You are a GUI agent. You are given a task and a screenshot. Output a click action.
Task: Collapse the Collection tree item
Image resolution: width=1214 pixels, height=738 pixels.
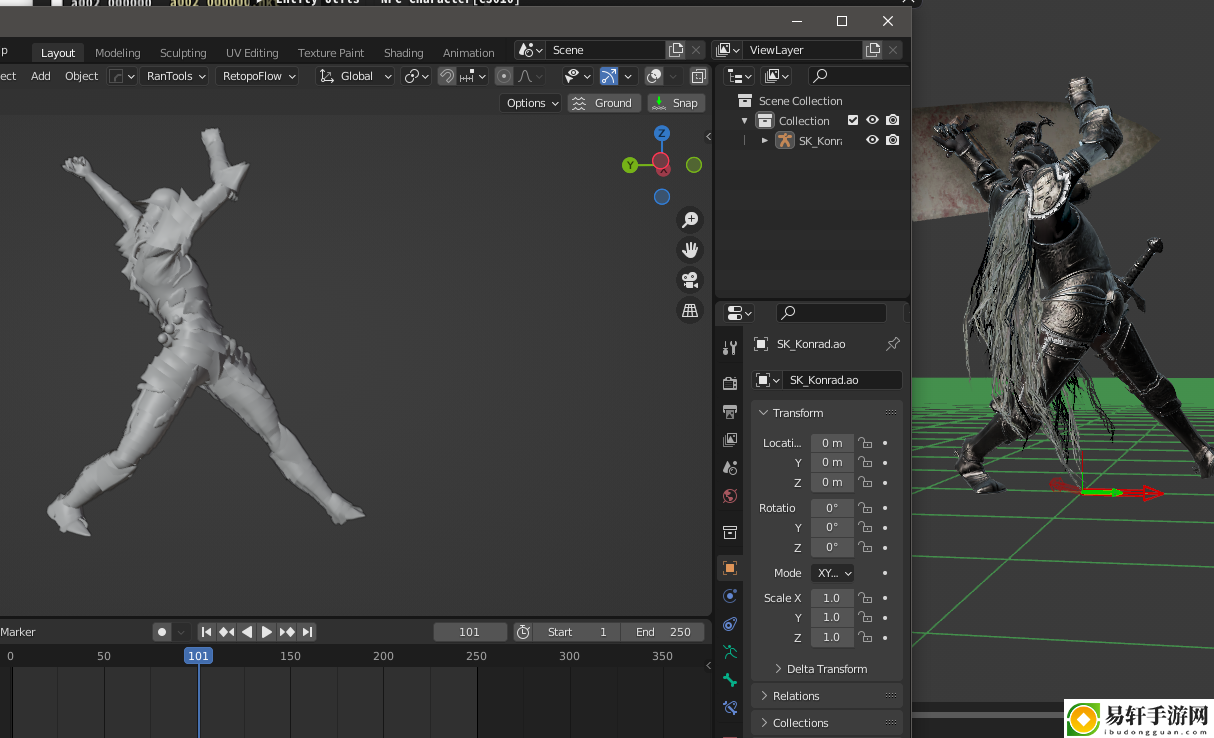point(745,121)
